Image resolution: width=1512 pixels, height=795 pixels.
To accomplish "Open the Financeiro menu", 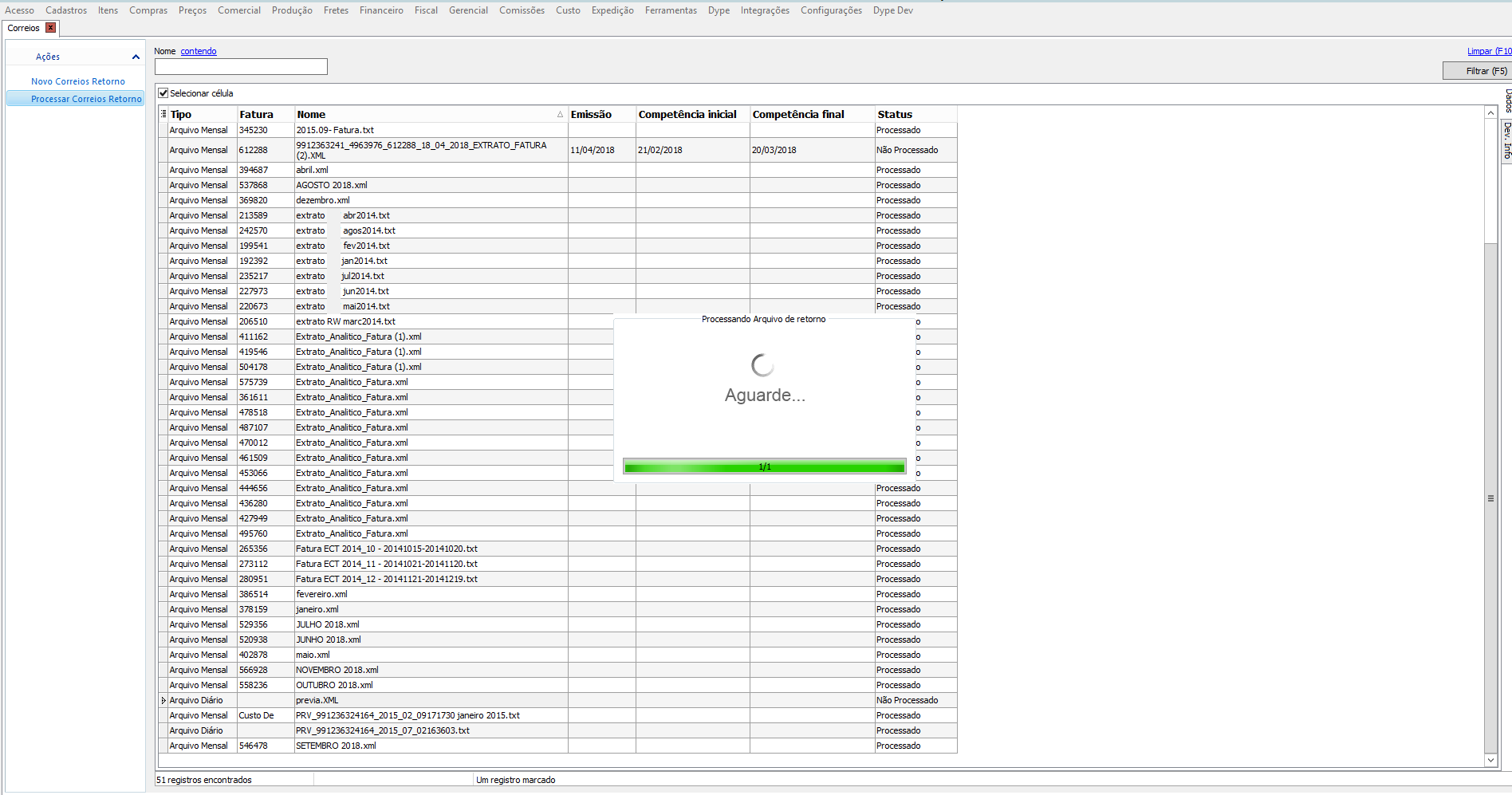I will point(381,10).
